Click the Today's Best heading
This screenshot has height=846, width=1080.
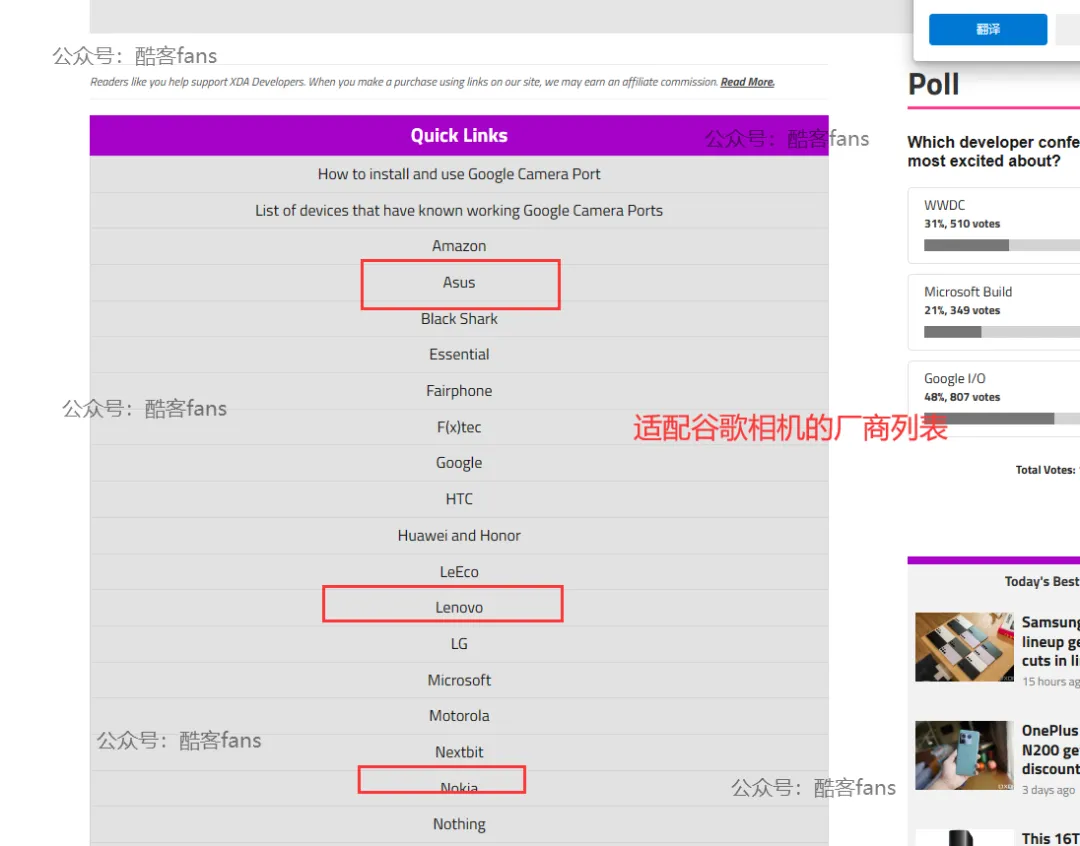point(1041,581)
